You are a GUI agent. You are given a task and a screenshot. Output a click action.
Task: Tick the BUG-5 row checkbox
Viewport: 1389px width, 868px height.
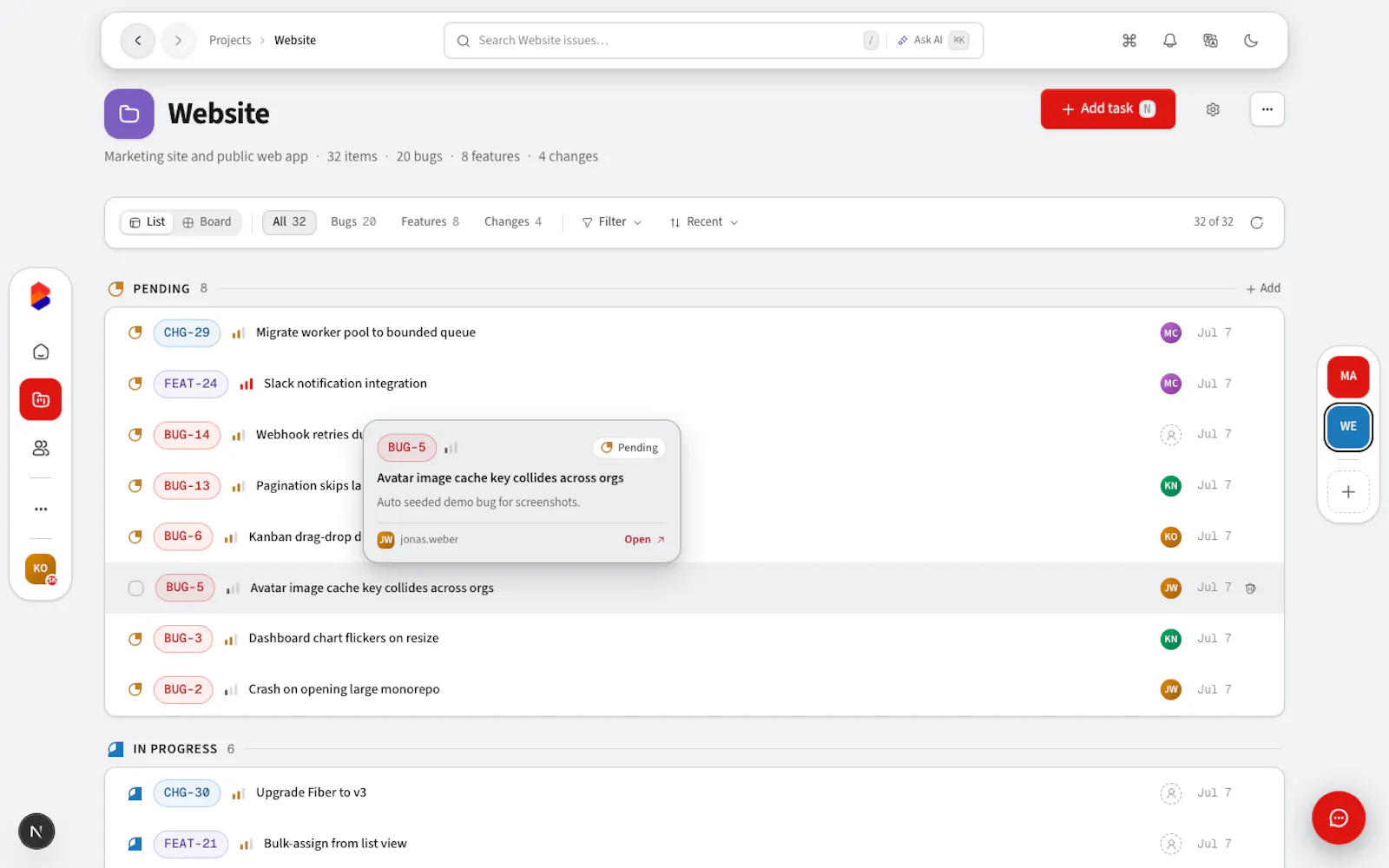coord(136,589)
